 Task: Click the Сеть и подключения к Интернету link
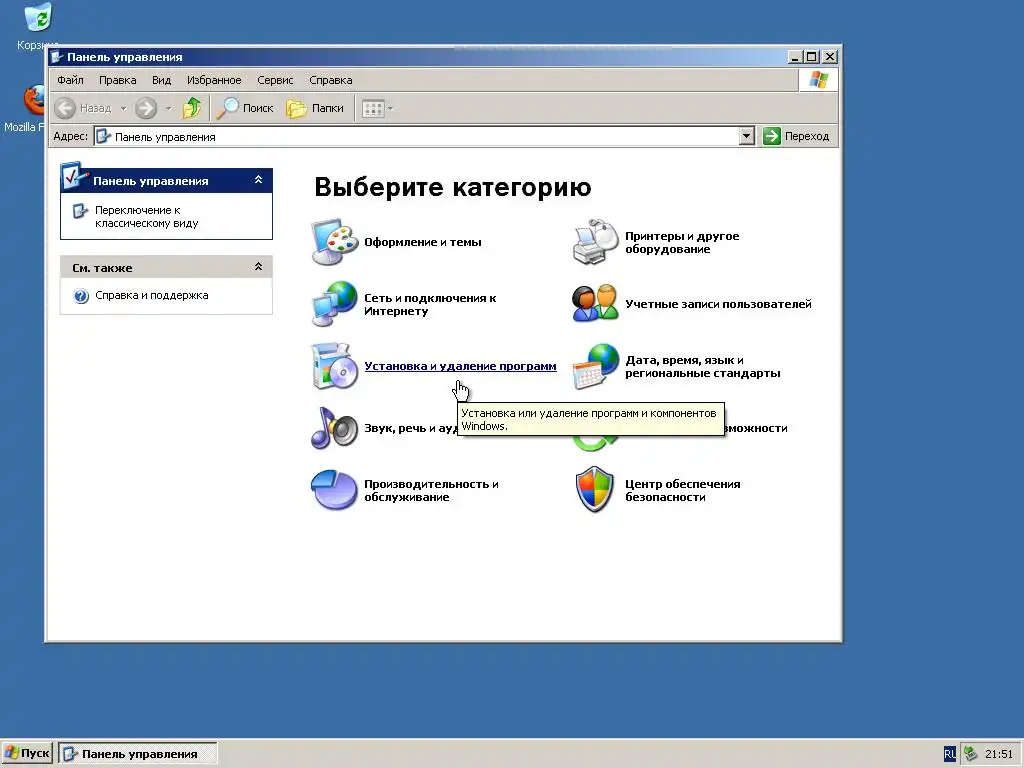click(430, 304)
